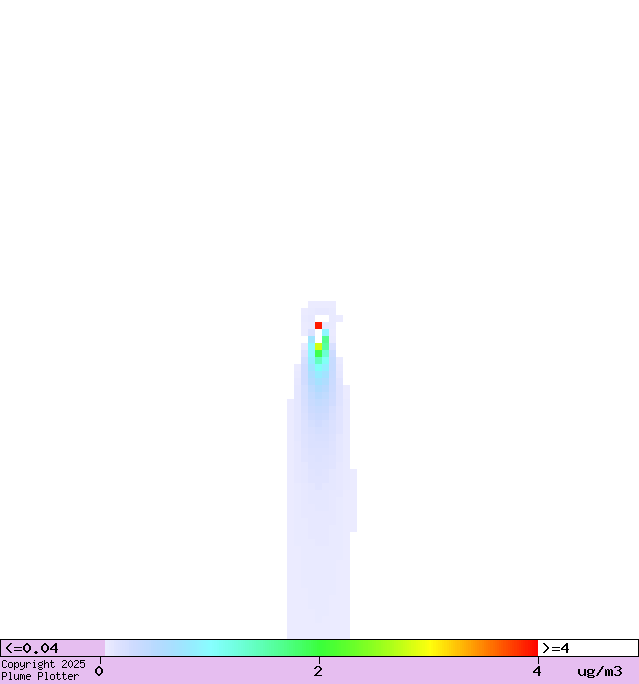Click the '0' scale tick label
639x684 pixels.
click(x=99, y=671)
